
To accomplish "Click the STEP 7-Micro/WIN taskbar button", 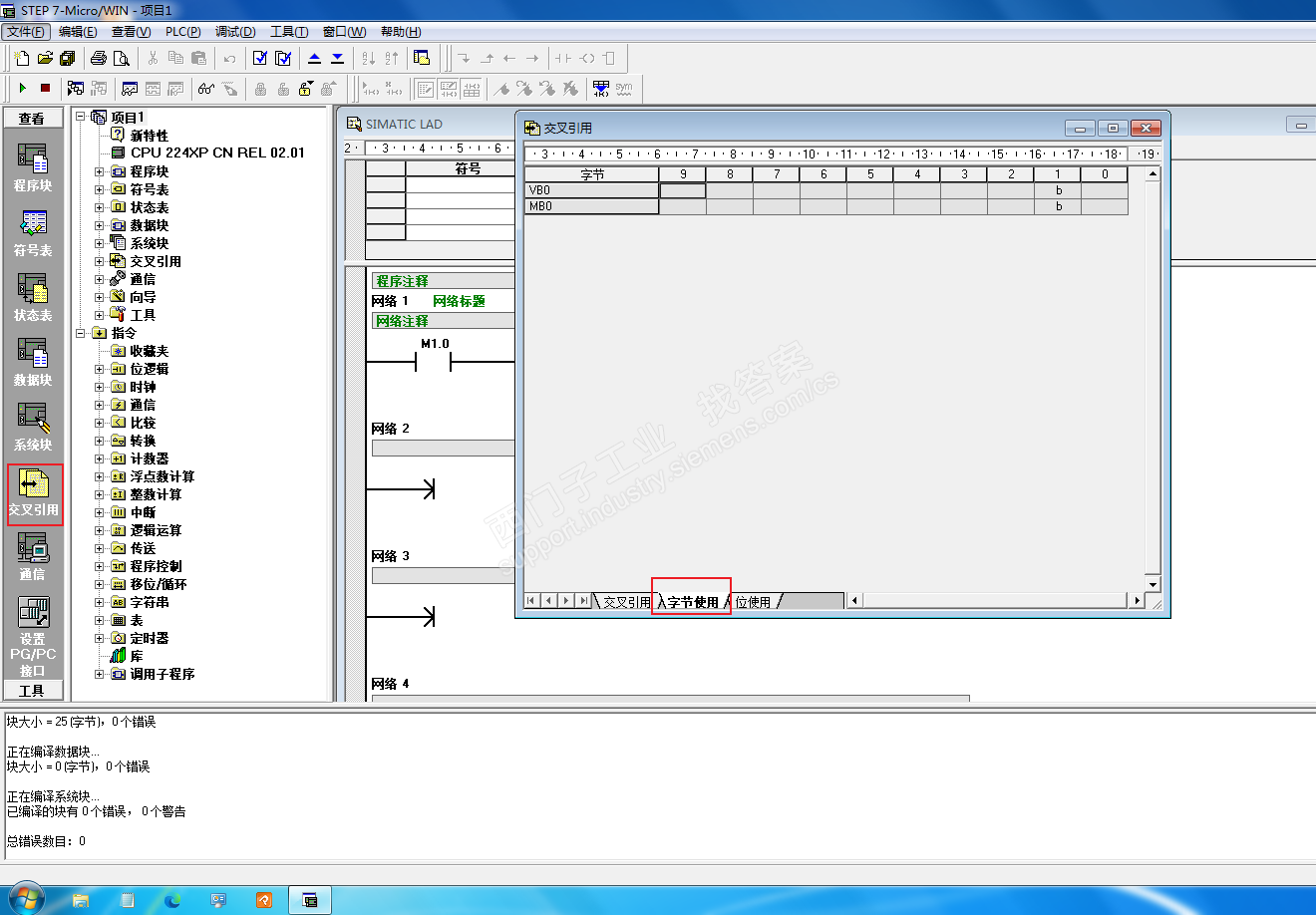I will [x=310, y=900].
